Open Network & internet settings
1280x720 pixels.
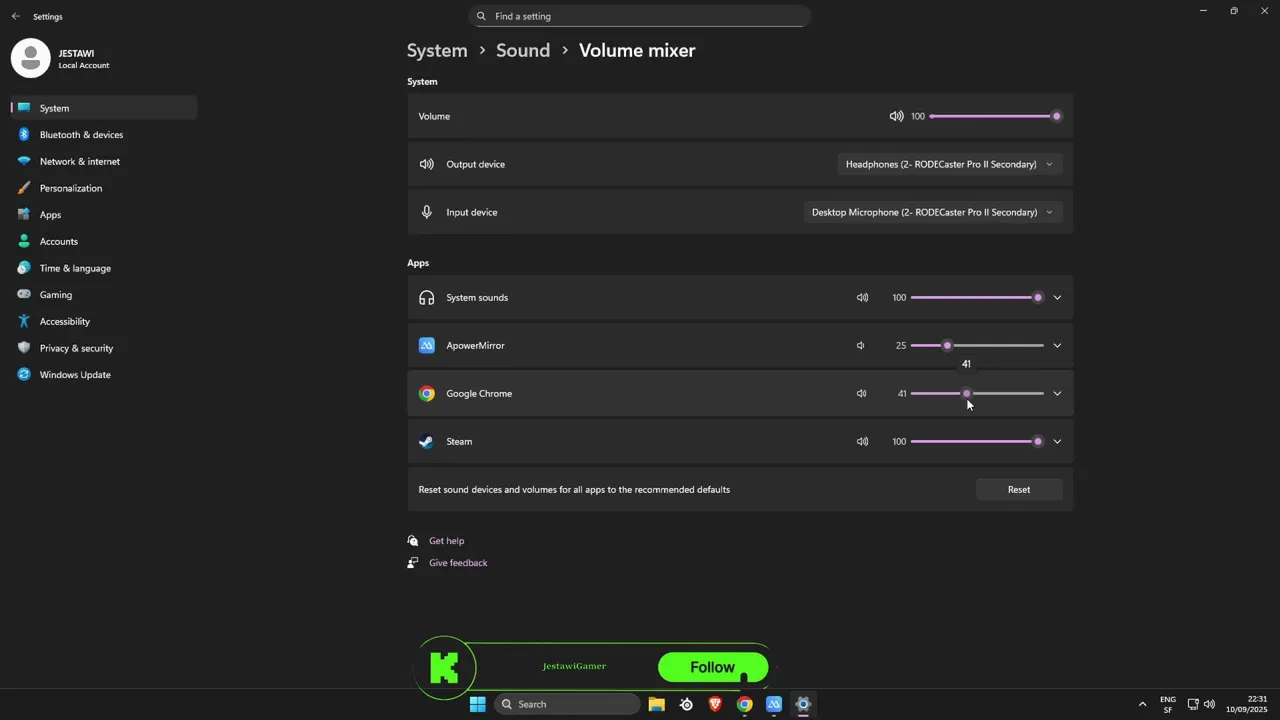(104, 161)
